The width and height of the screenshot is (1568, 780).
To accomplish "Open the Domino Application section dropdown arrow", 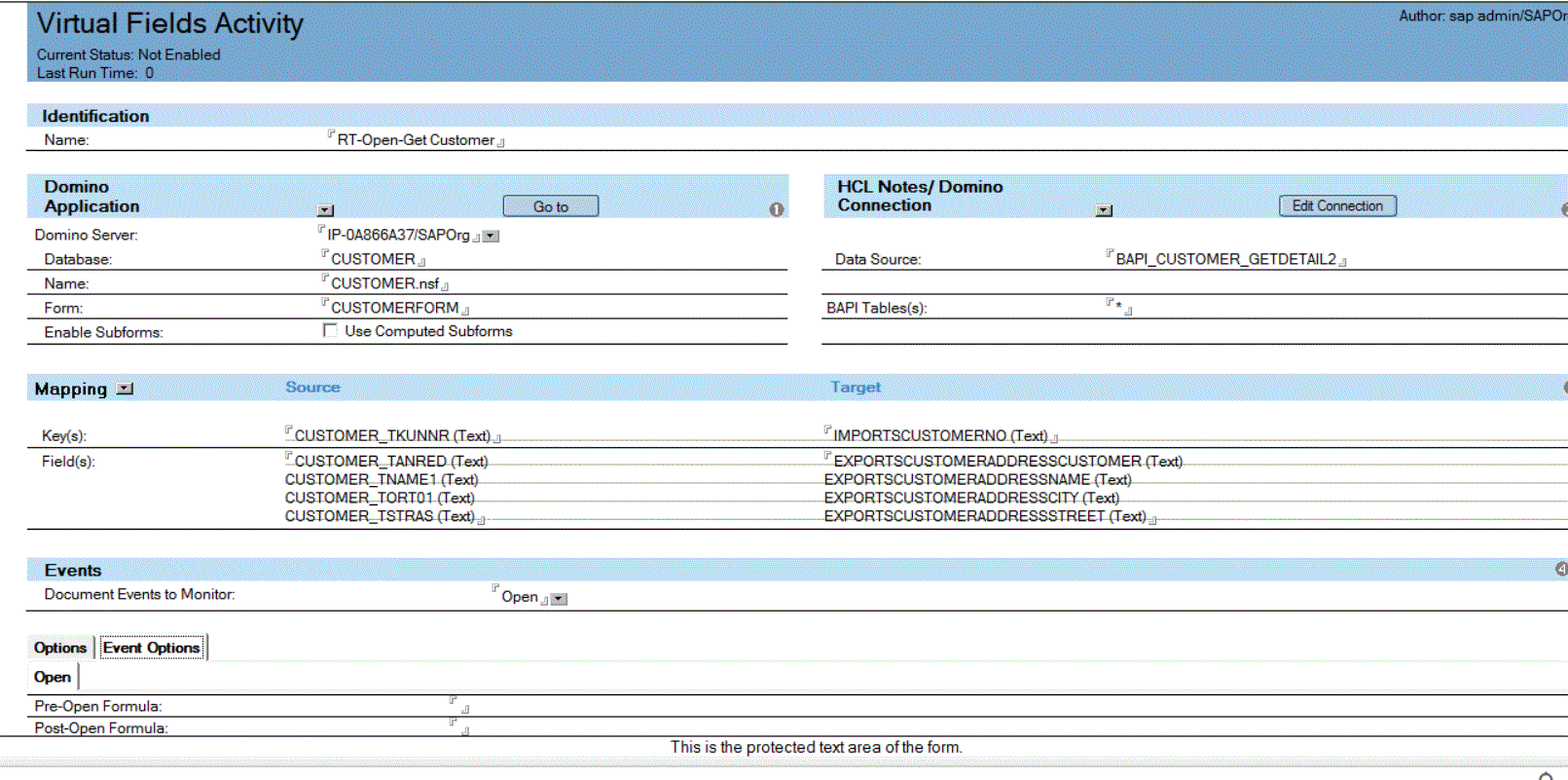I will [x=325, y=210].
